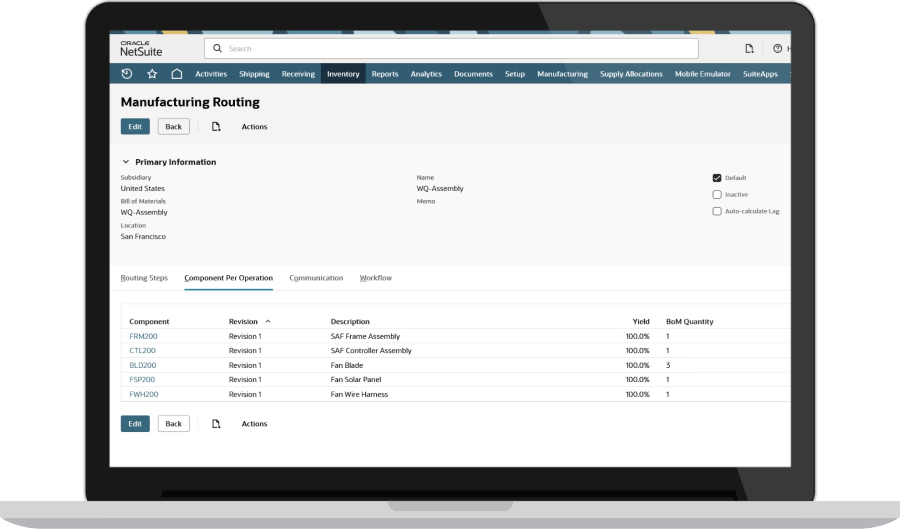Click the top Edit button
Image resolution: width=900 pixels, height=529 pixels.
point(135,126)
